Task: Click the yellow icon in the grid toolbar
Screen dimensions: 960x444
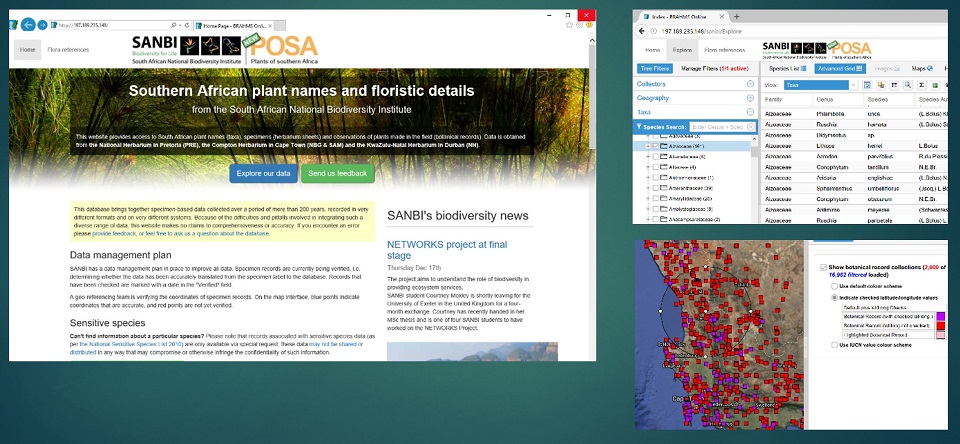Action: 880,85
